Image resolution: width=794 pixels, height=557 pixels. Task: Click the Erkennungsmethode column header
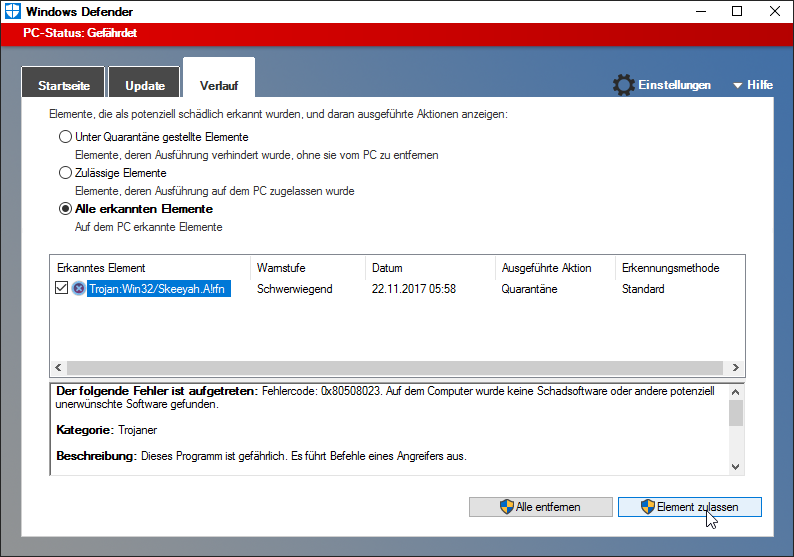click(680, 268)
